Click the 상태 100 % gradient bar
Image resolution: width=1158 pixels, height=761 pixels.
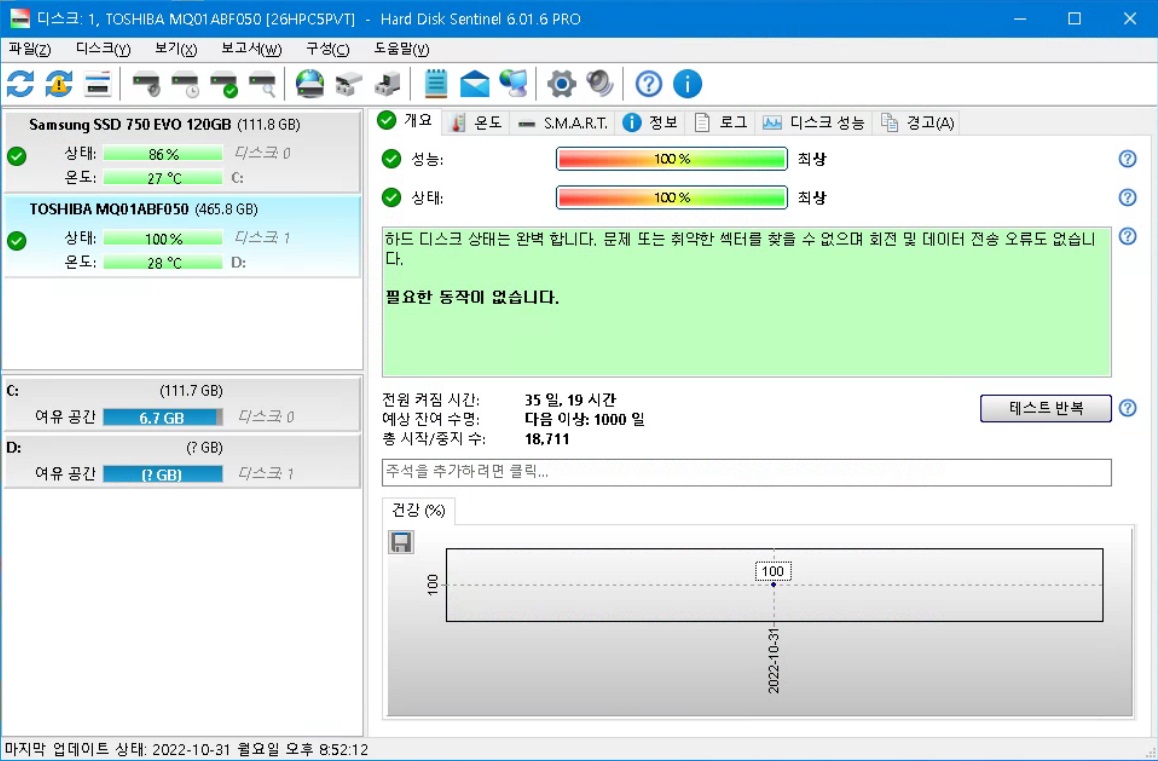671,197
